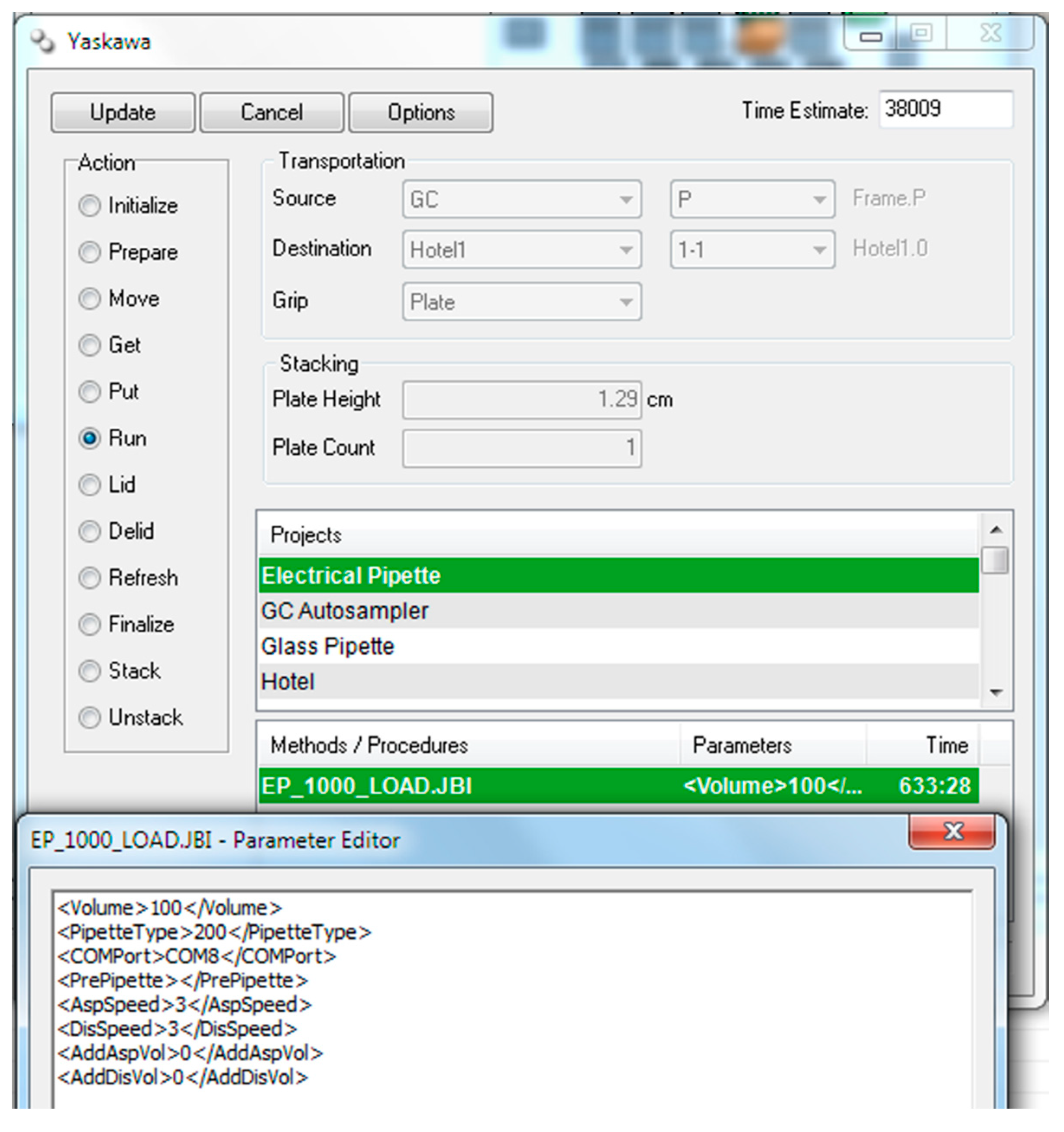1064x1132 pixels.
Task: Select the Unstack radio button
Action: [89, 718]
